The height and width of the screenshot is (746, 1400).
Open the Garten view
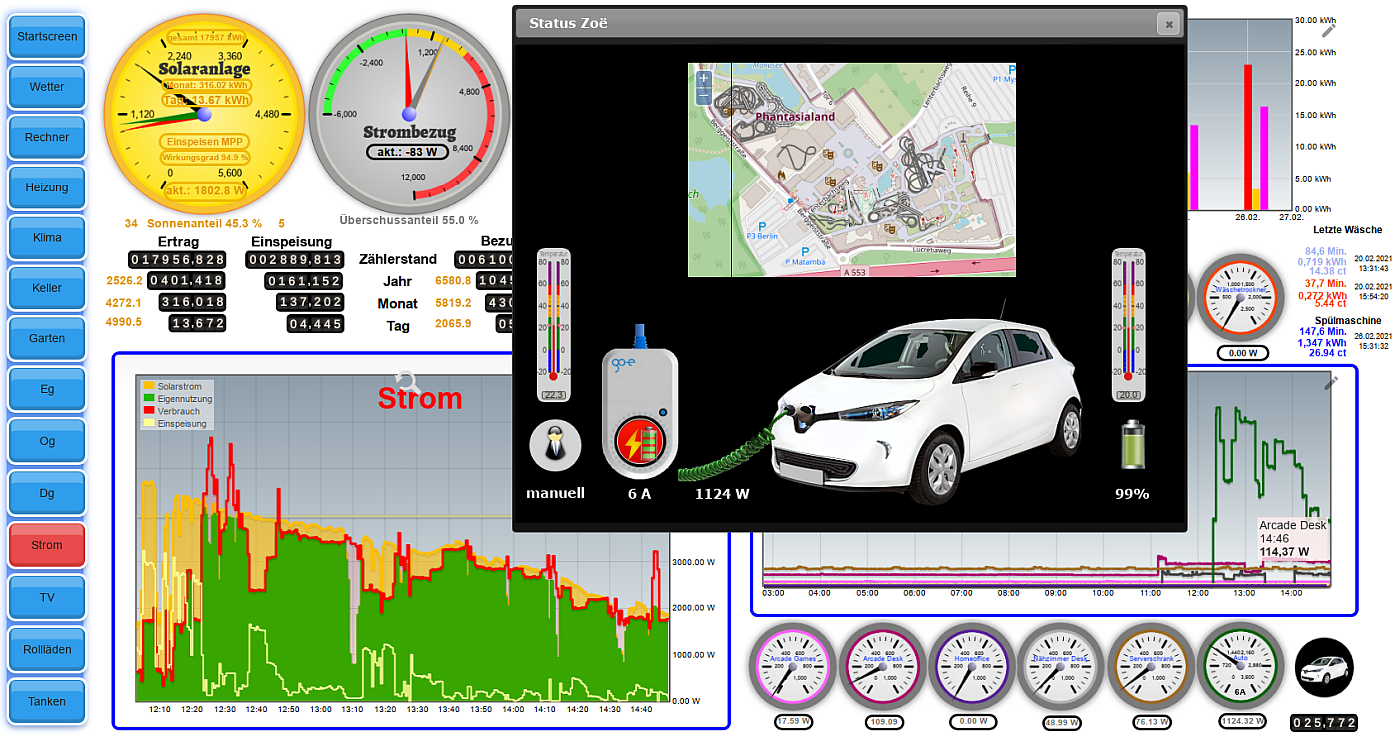click(x=47, y=338)
